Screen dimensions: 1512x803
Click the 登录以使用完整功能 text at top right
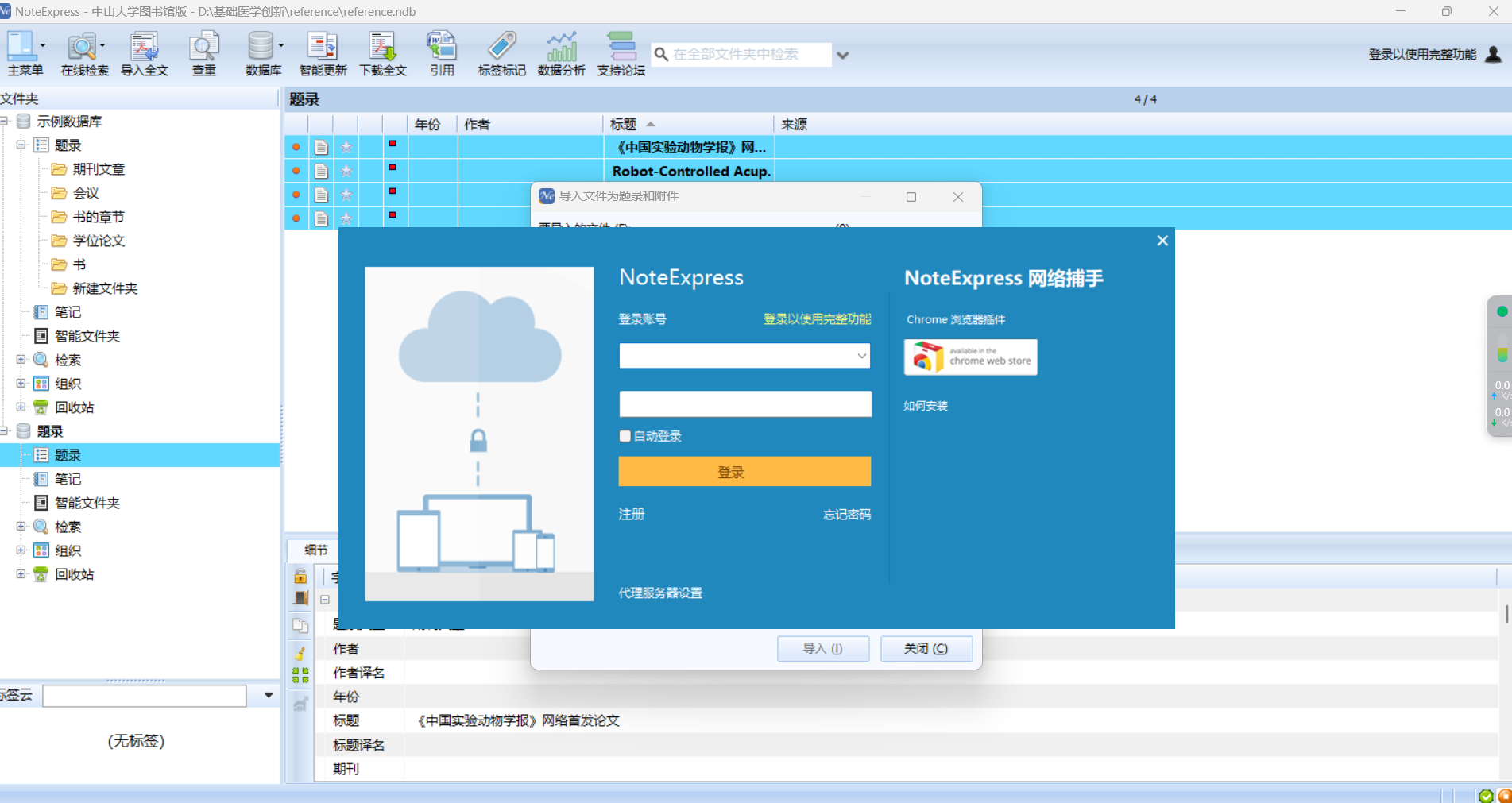point(1422,54)
